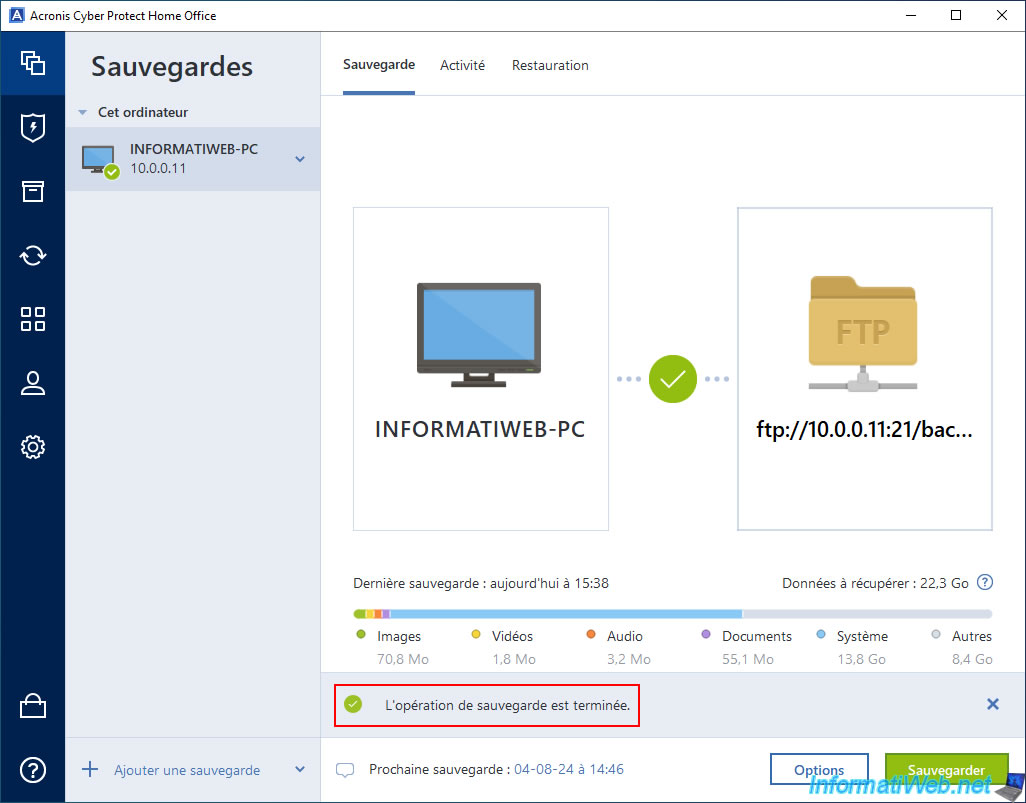Expand INFORMATIWEB-PC backup item menu
Viewport: 1026px width, 803px height.
click(x=300, y=159)
